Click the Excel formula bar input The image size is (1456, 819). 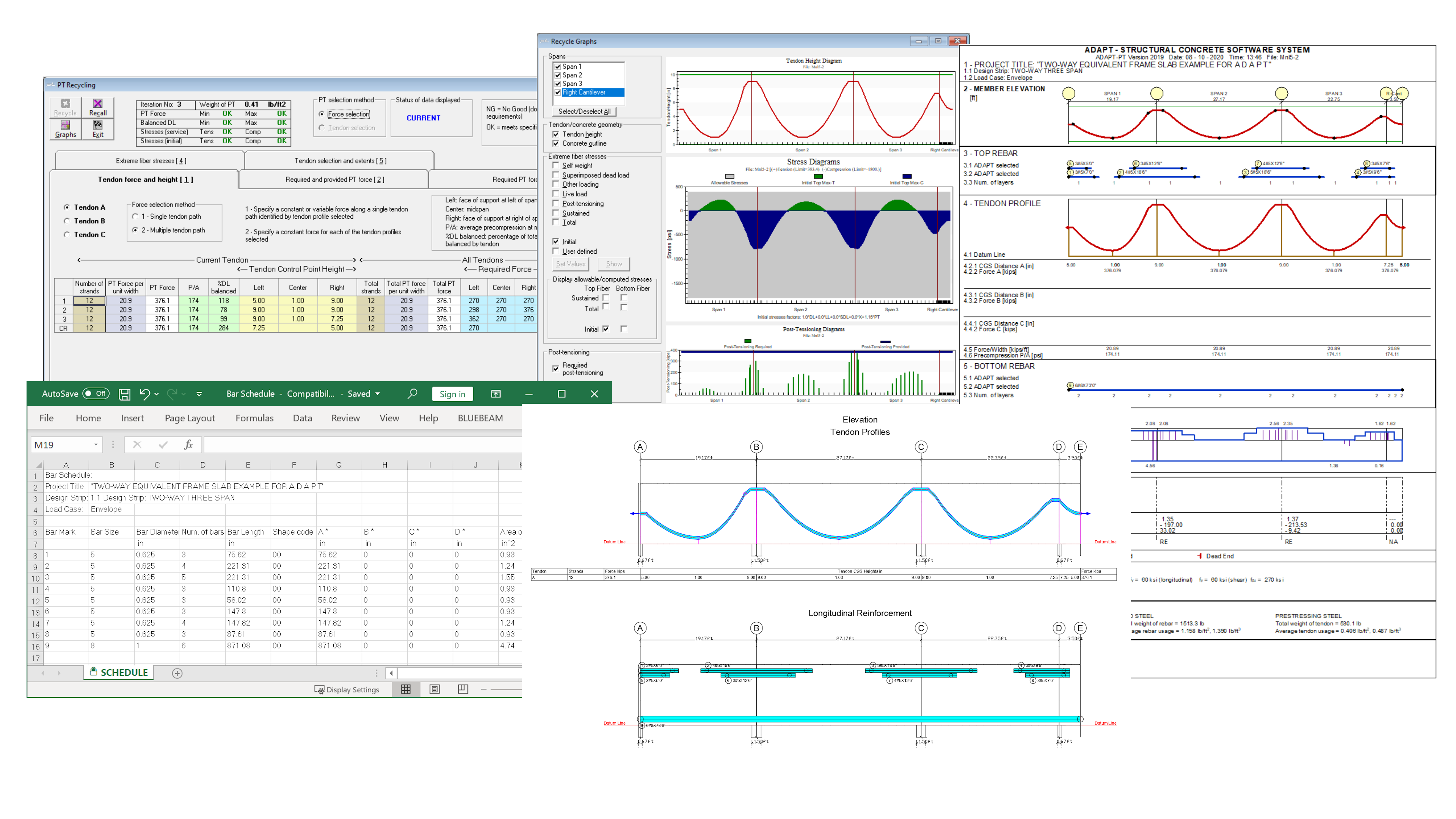click(x=362, y=445)
